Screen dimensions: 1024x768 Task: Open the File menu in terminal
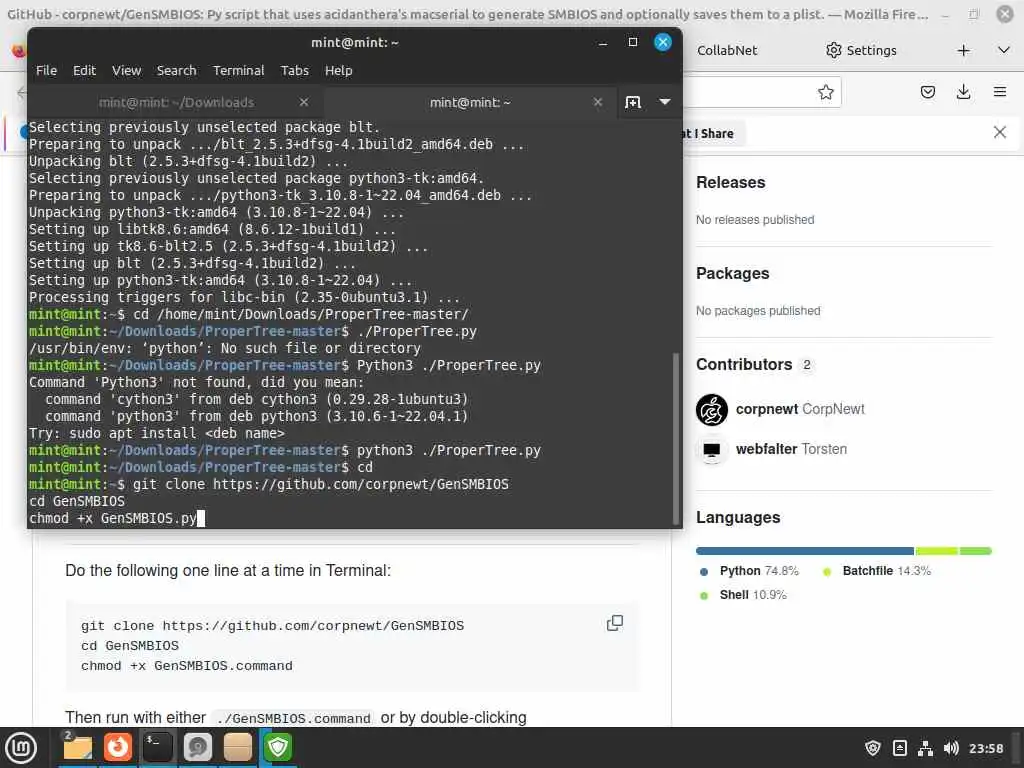(x=46, y=71)
